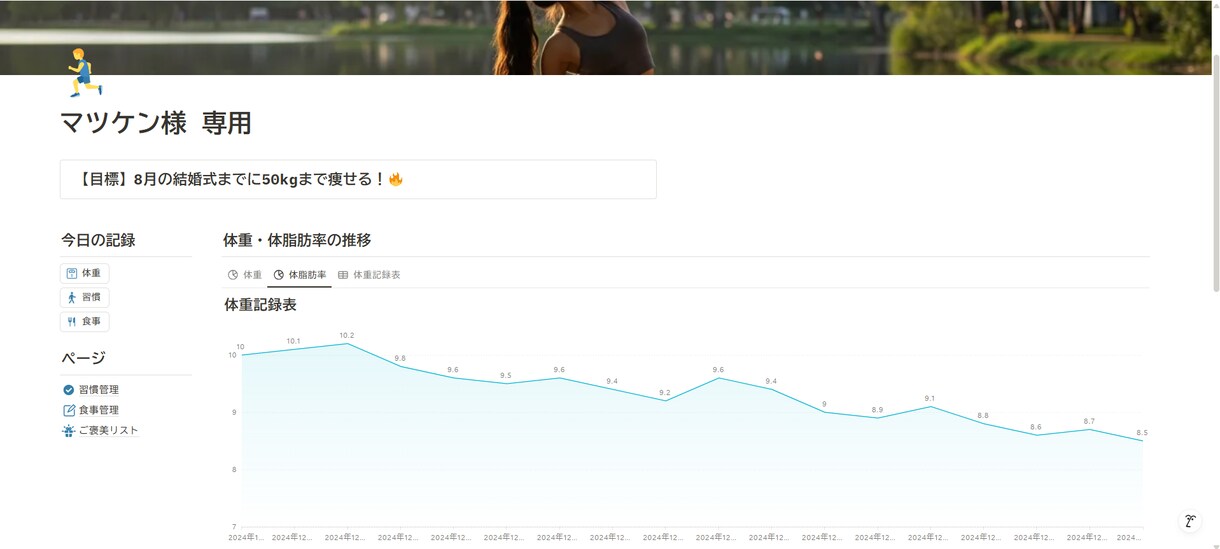Click the table icon on 体重記録表 tab
This screenshot has height=549, width=1220.
tap(343, 275)
